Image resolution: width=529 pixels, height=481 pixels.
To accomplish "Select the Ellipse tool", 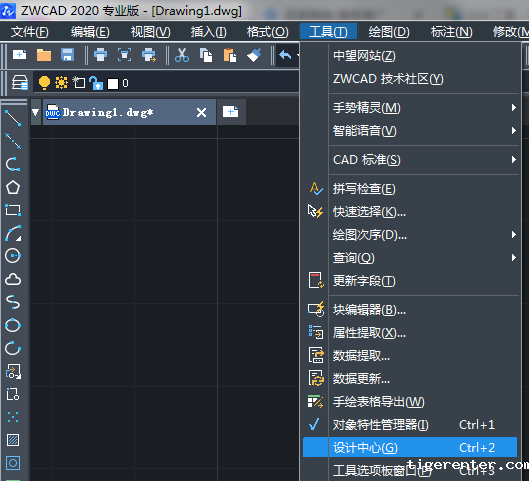I will pyautogui.click(x=13, y=325).
